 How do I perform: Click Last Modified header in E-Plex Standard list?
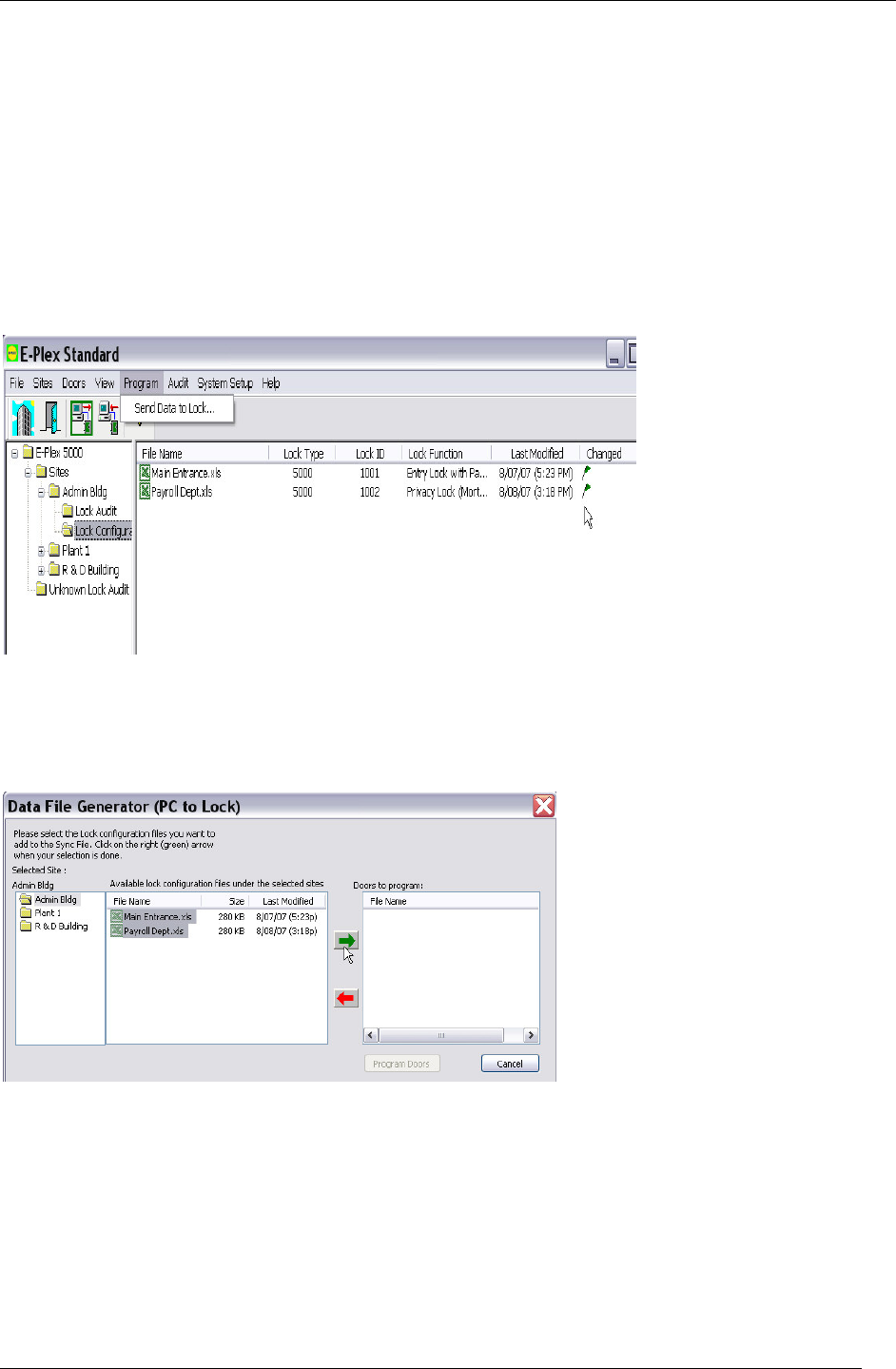[536, 454]
